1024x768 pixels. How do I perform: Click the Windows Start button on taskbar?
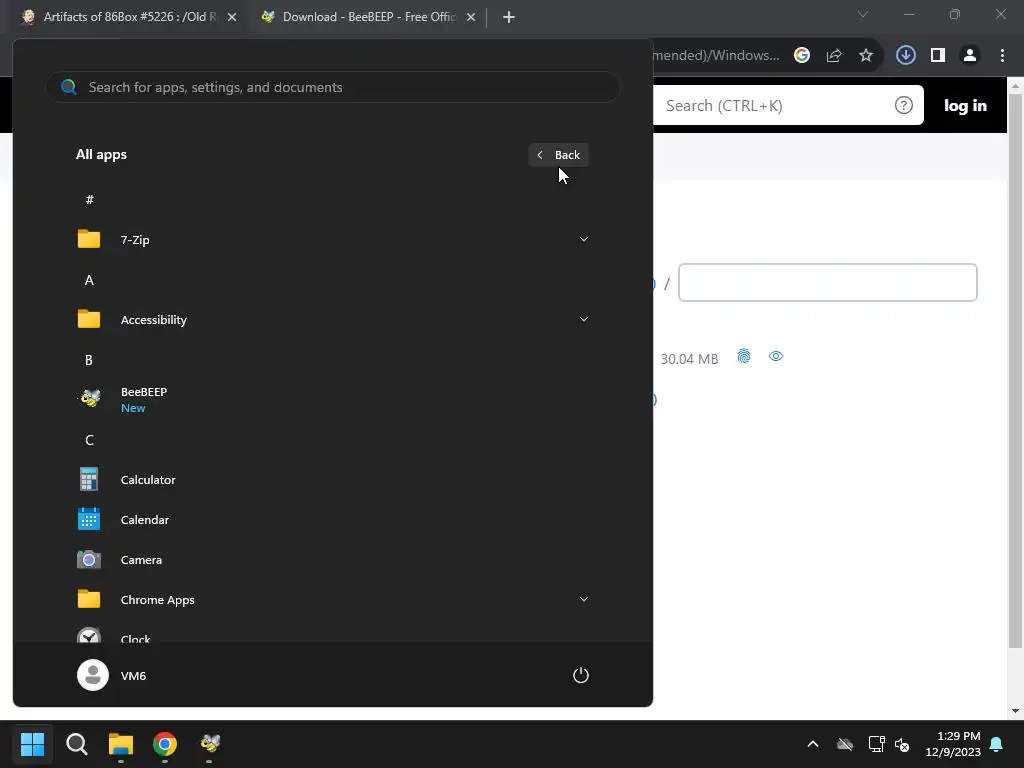click(32, 744)
